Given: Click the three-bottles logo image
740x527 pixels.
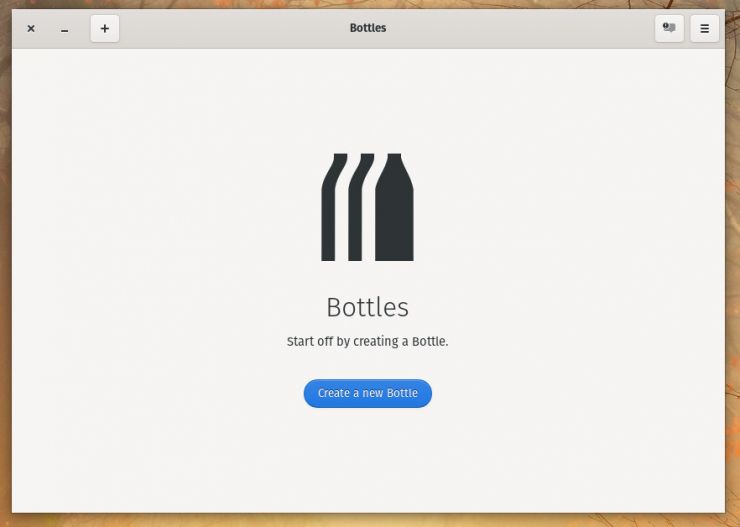Looking at the screenshot, I should tap(367, 207).
